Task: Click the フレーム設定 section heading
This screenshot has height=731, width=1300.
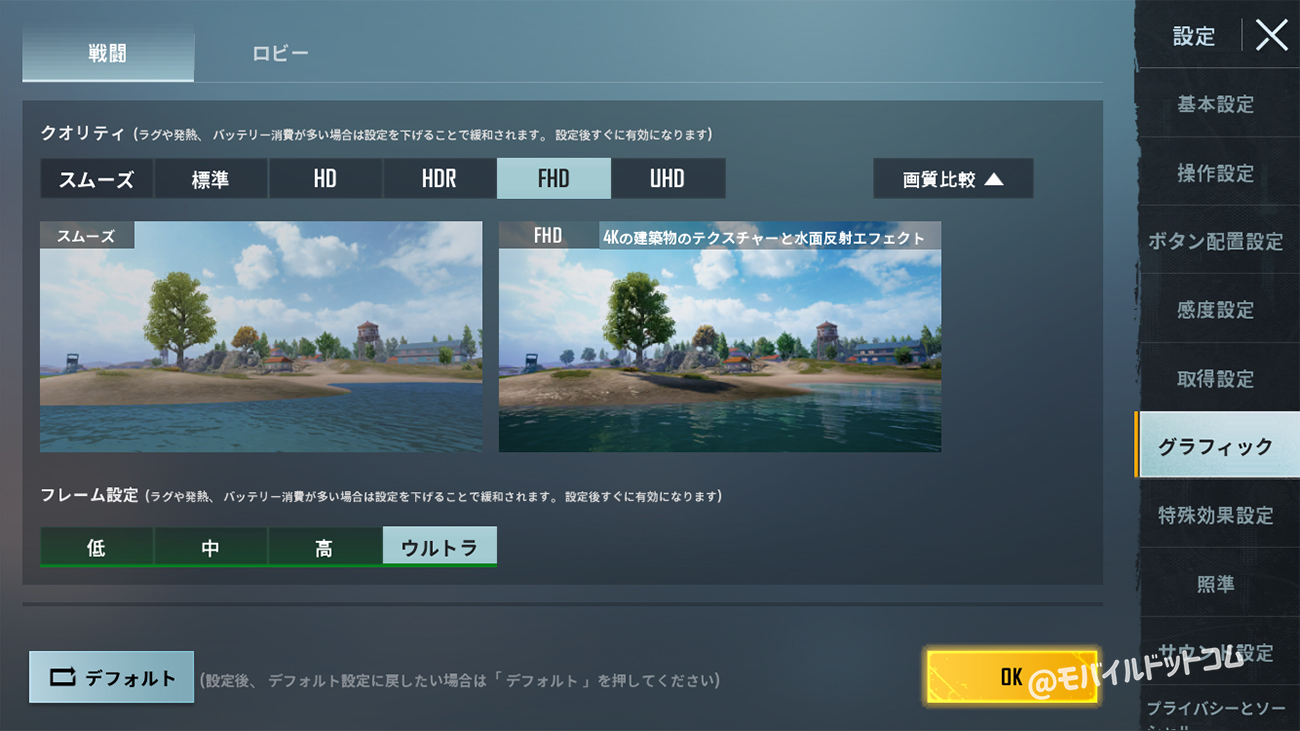Action: (x=89, y=495)
